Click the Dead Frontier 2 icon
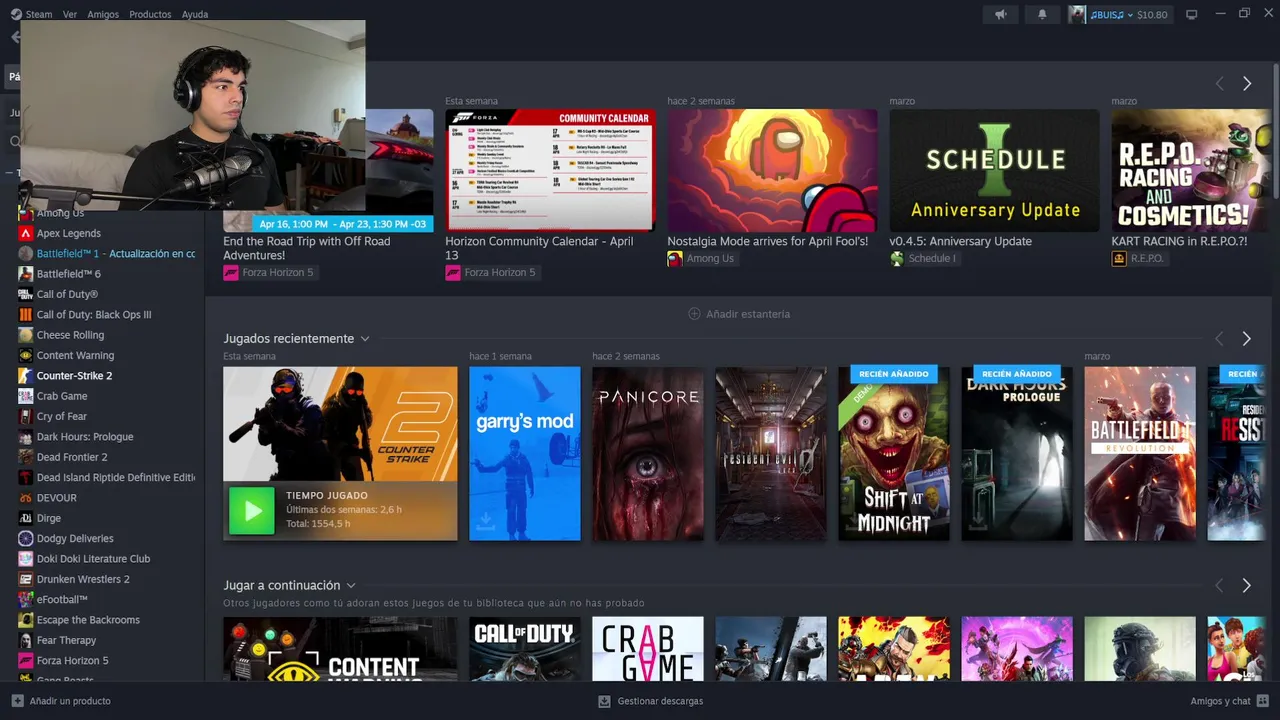 point(26,457)
